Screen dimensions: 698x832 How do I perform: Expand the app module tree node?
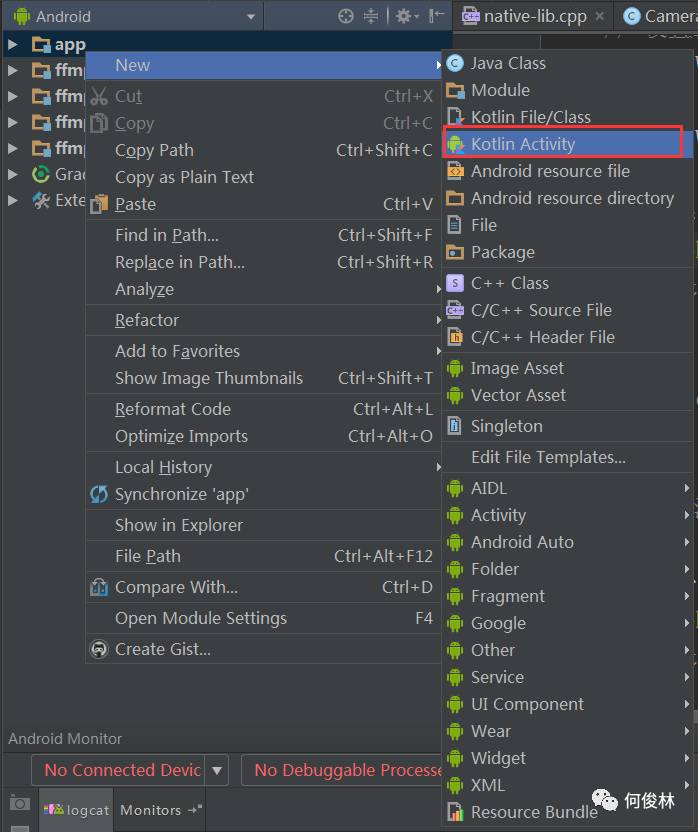pos(13,45)
